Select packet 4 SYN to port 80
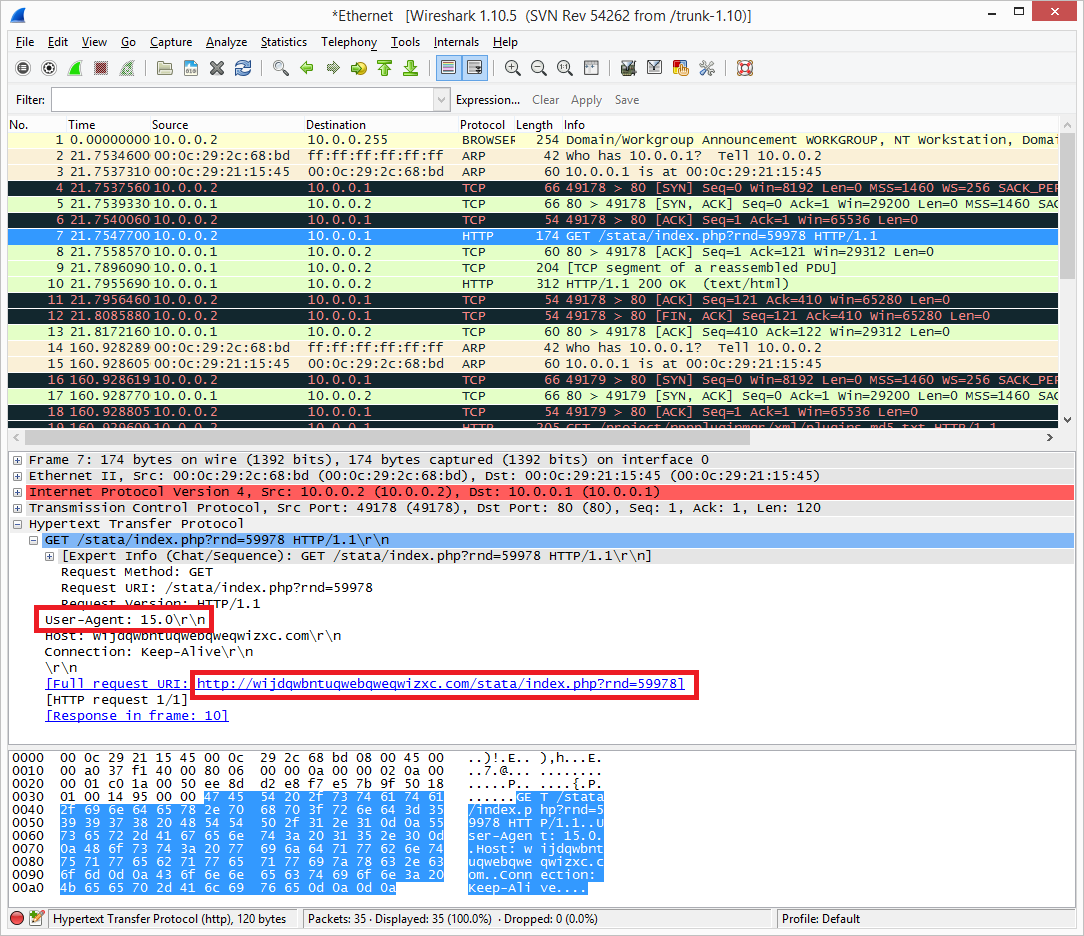 [532, 188]
